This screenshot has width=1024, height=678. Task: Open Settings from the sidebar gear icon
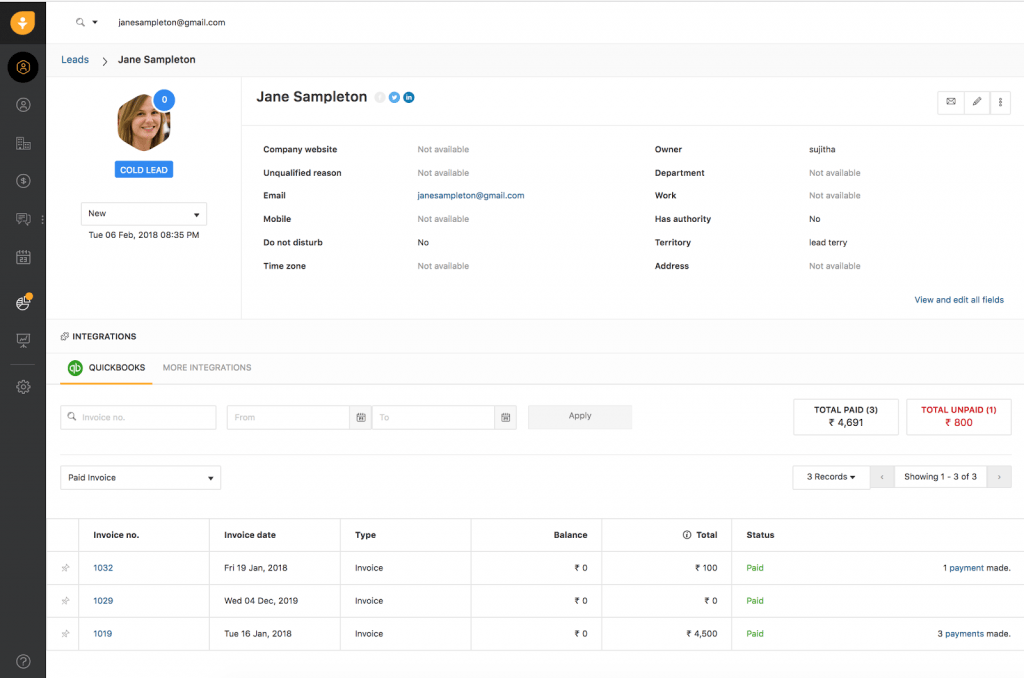coord(23,387)
